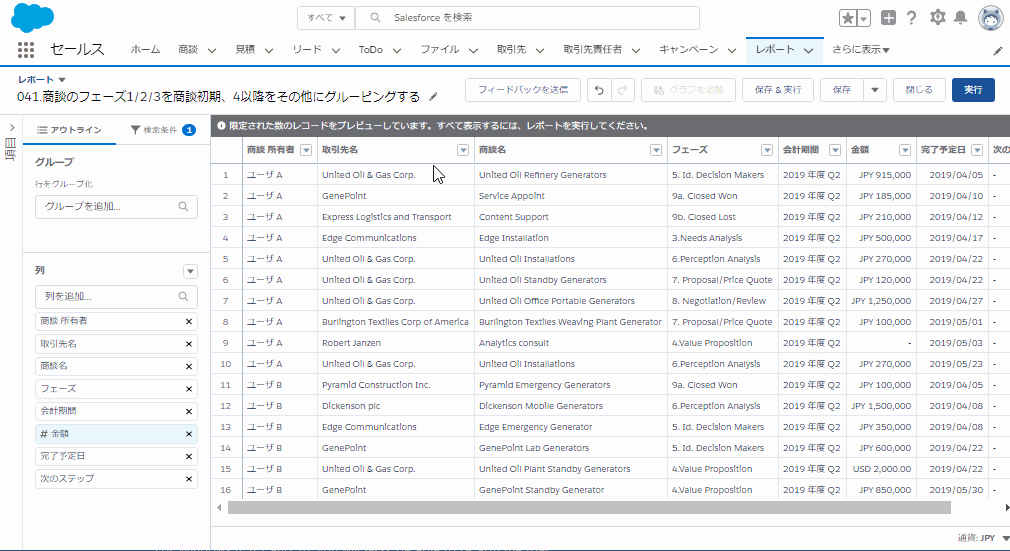Click the Salesforce cloud logo

[x=32, y=17]
